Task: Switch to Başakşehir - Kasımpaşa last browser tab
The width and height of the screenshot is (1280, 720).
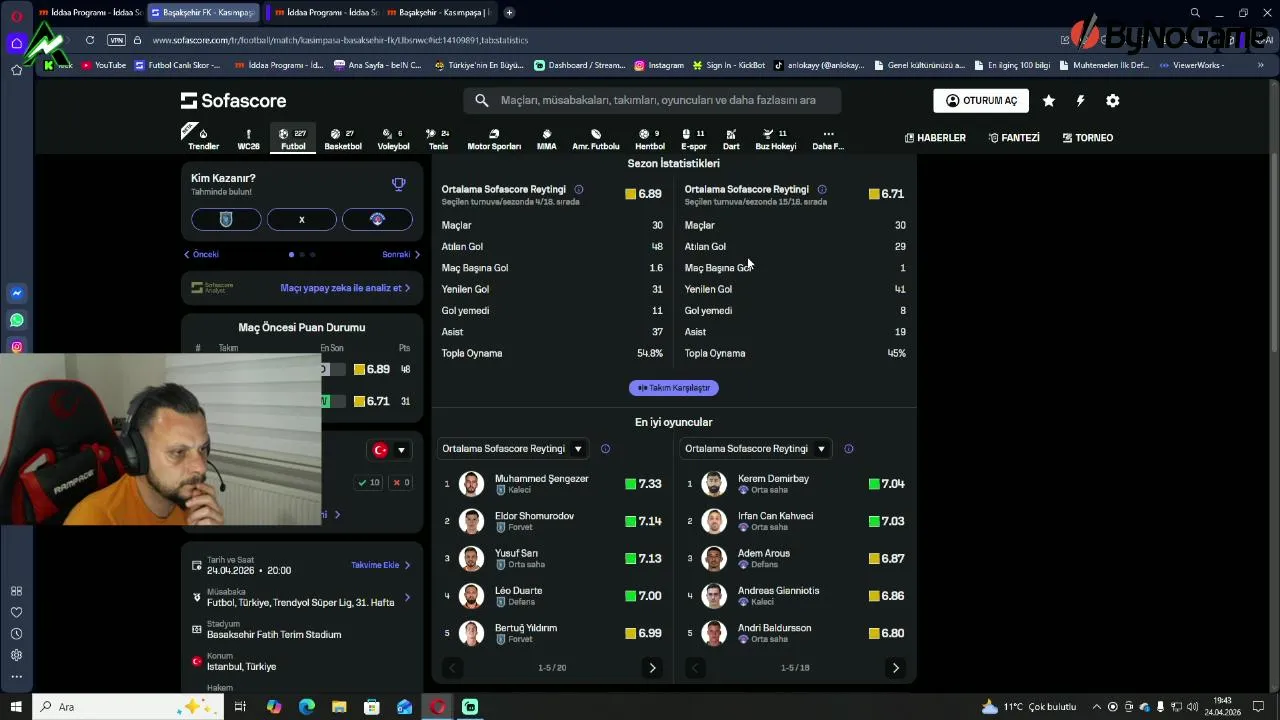Action: point(439,12)
